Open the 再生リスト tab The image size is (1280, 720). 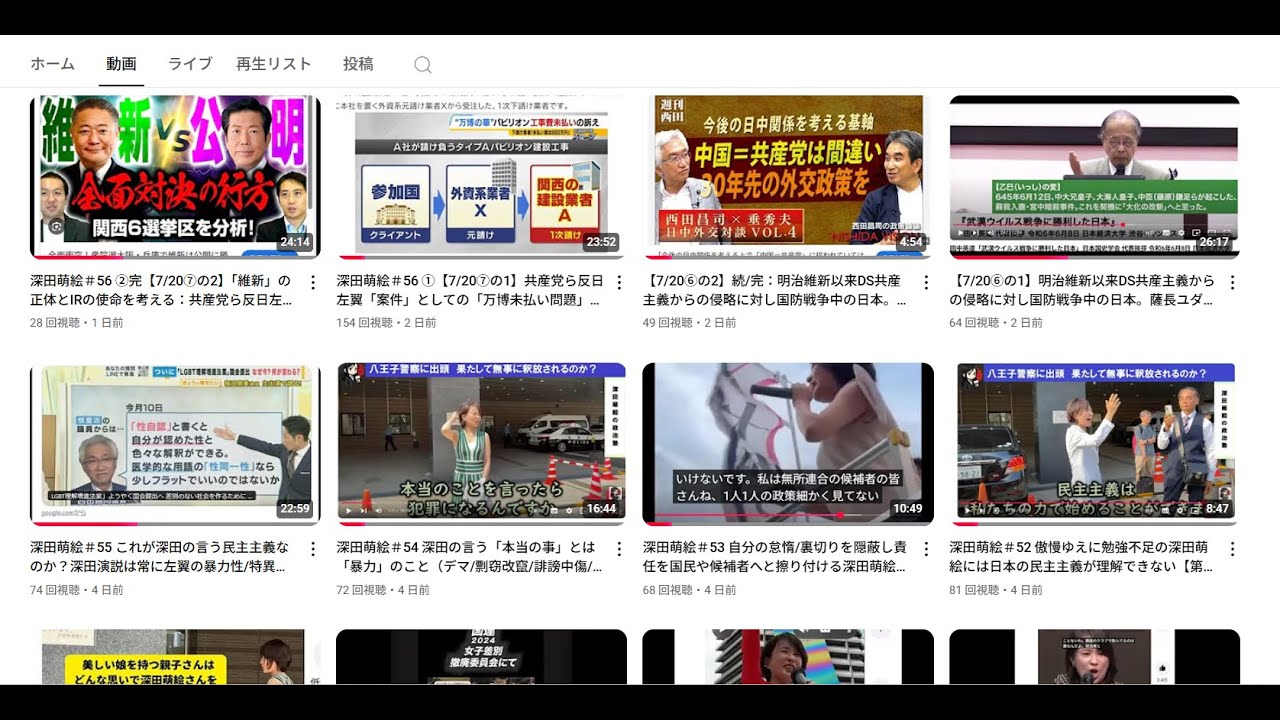coord(274,63)
